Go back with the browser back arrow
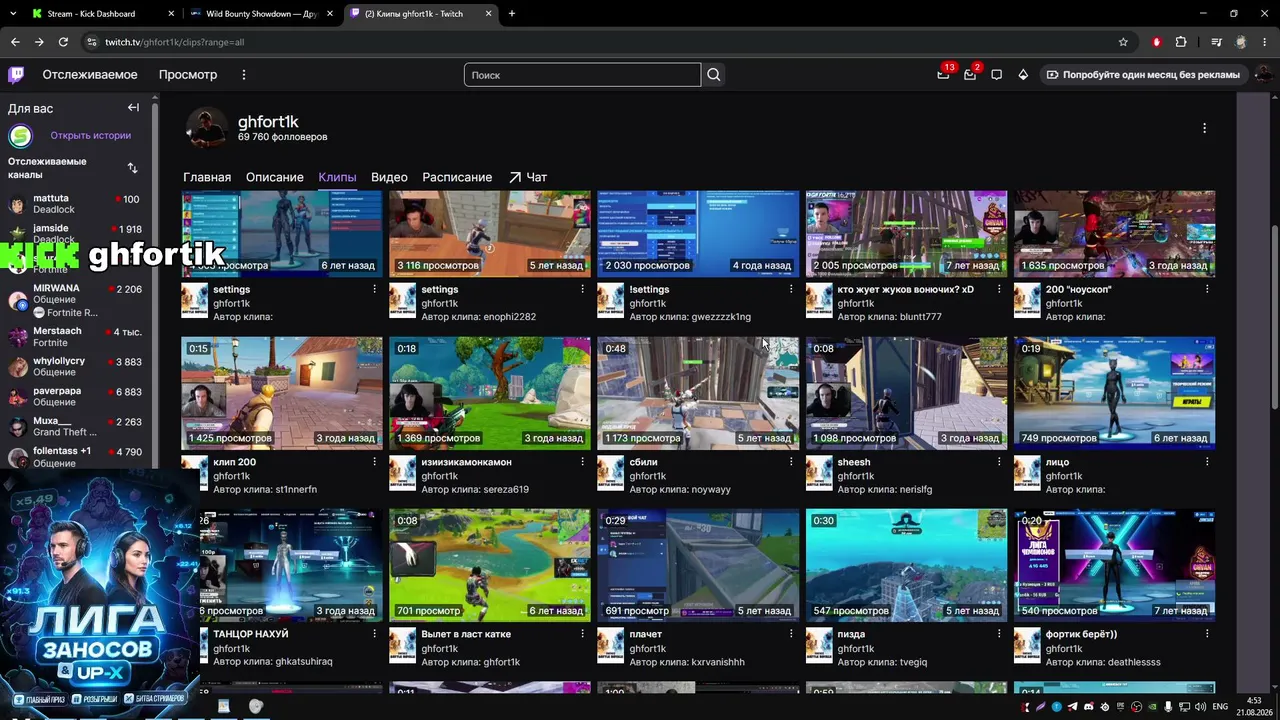Image resolution: width=1280 pixels, height=720 pixels. coord(15,42)
